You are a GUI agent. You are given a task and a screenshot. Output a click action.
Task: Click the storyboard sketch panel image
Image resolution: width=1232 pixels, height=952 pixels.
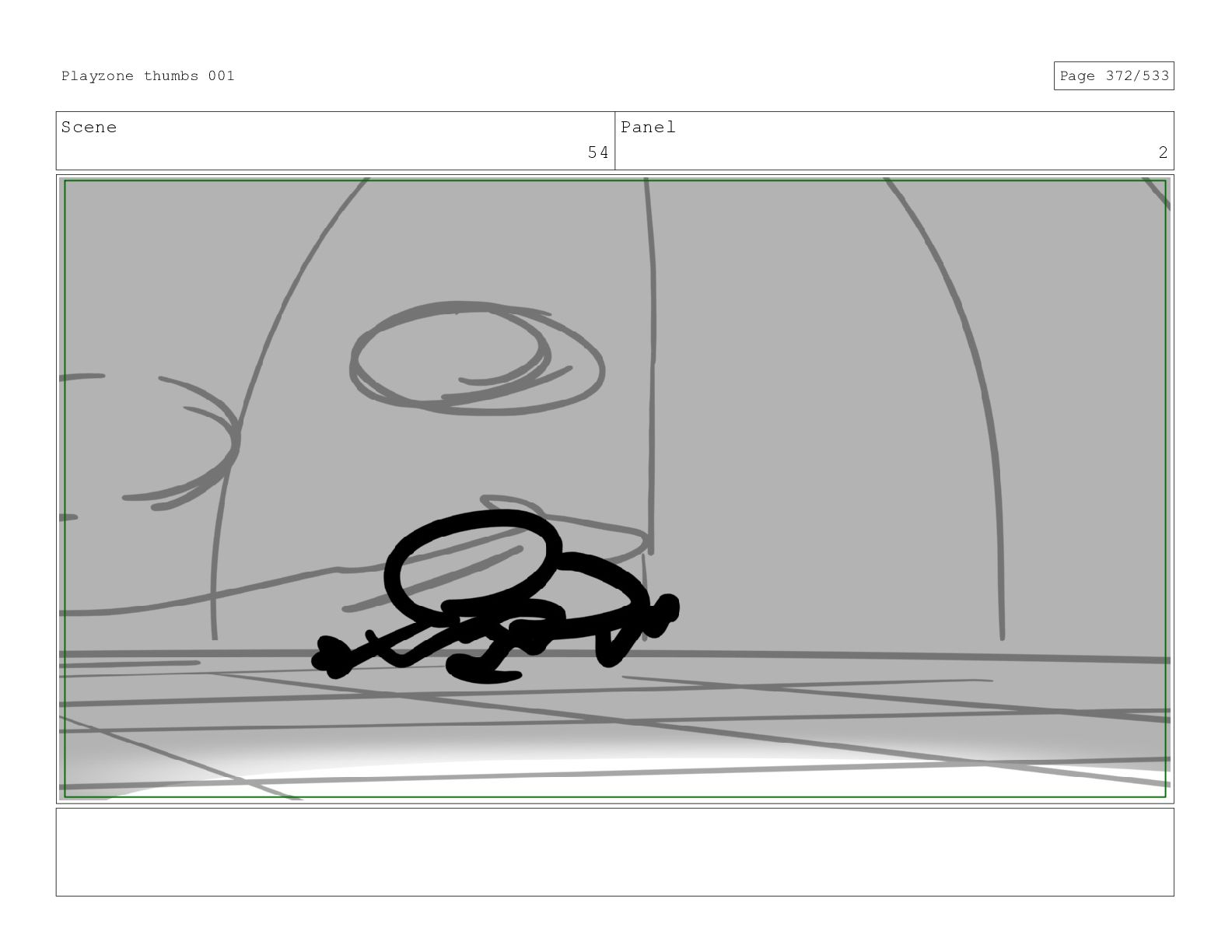pyautogui.click(x=614, y=488)
